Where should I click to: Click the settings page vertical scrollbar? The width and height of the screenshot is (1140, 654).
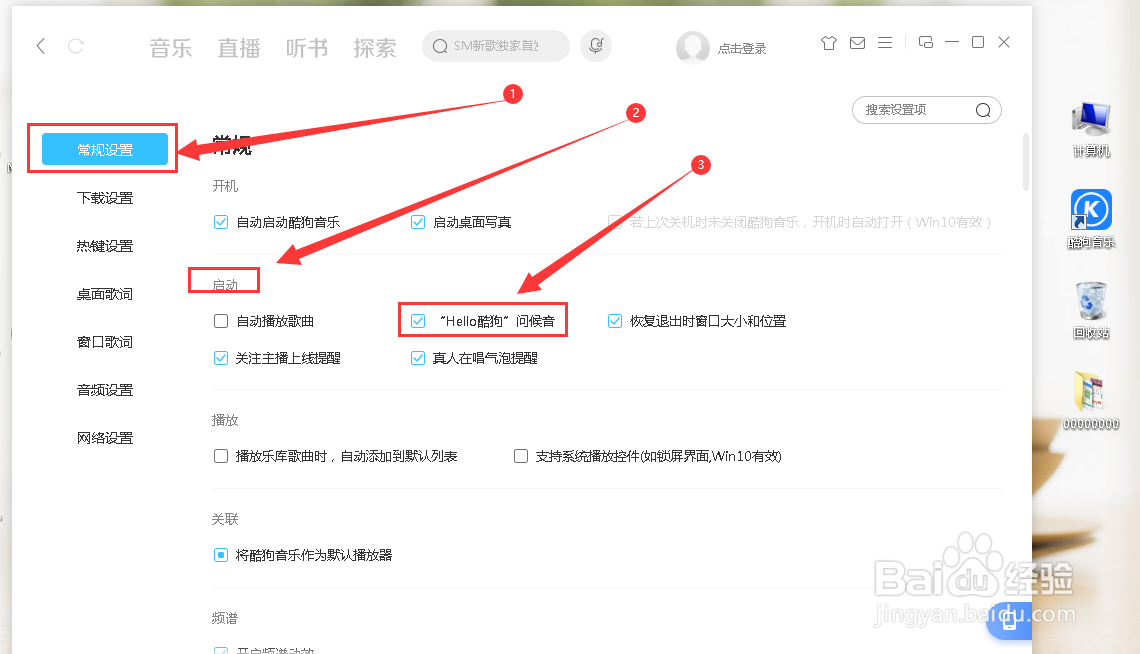(x=1026, y=161)
